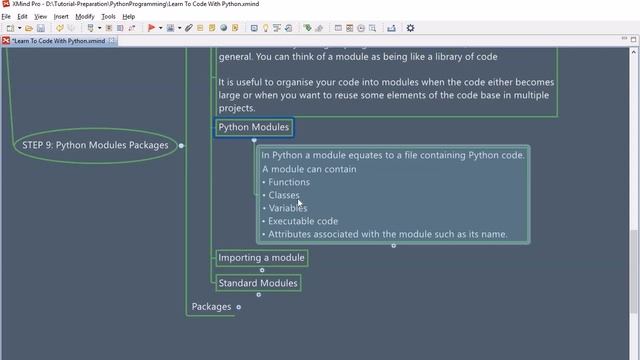640x360 pixels.
Task: Maximize the editor pane using its corner icon
Action: [633, 40]
